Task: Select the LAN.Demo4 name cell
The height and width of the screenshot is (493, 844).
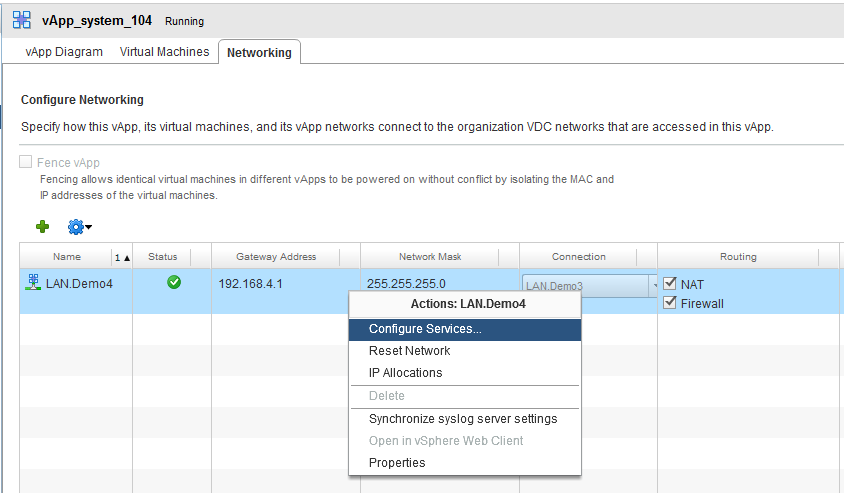Action: coord(79,284)
